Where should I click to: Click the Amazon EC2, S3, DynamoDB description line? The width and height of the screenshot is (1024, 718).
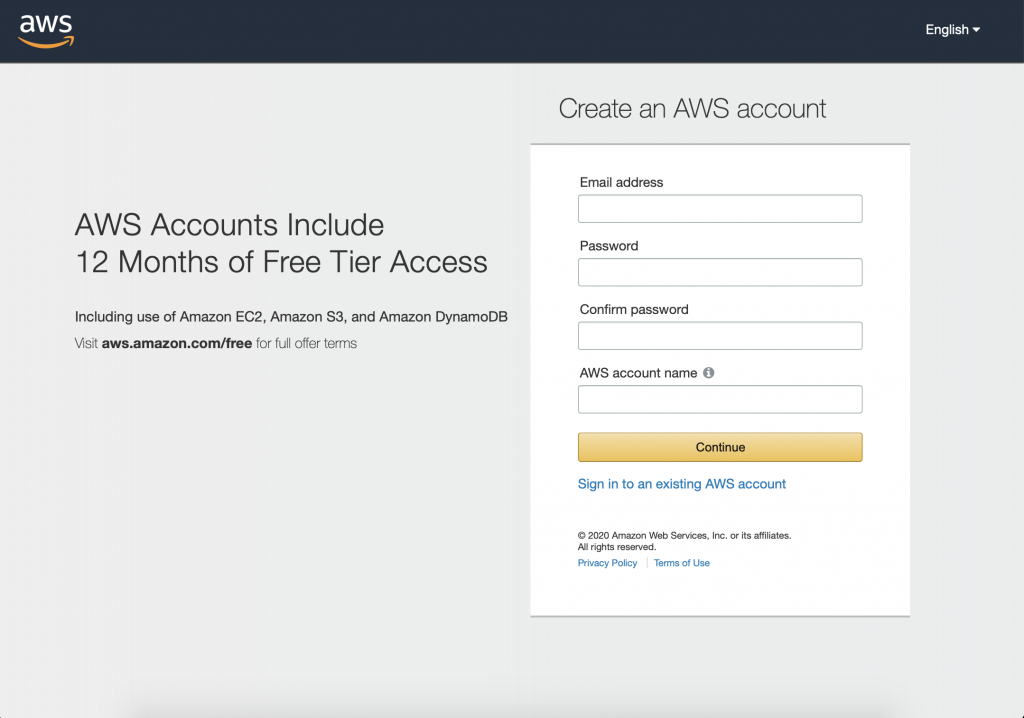tap(291, 317)
